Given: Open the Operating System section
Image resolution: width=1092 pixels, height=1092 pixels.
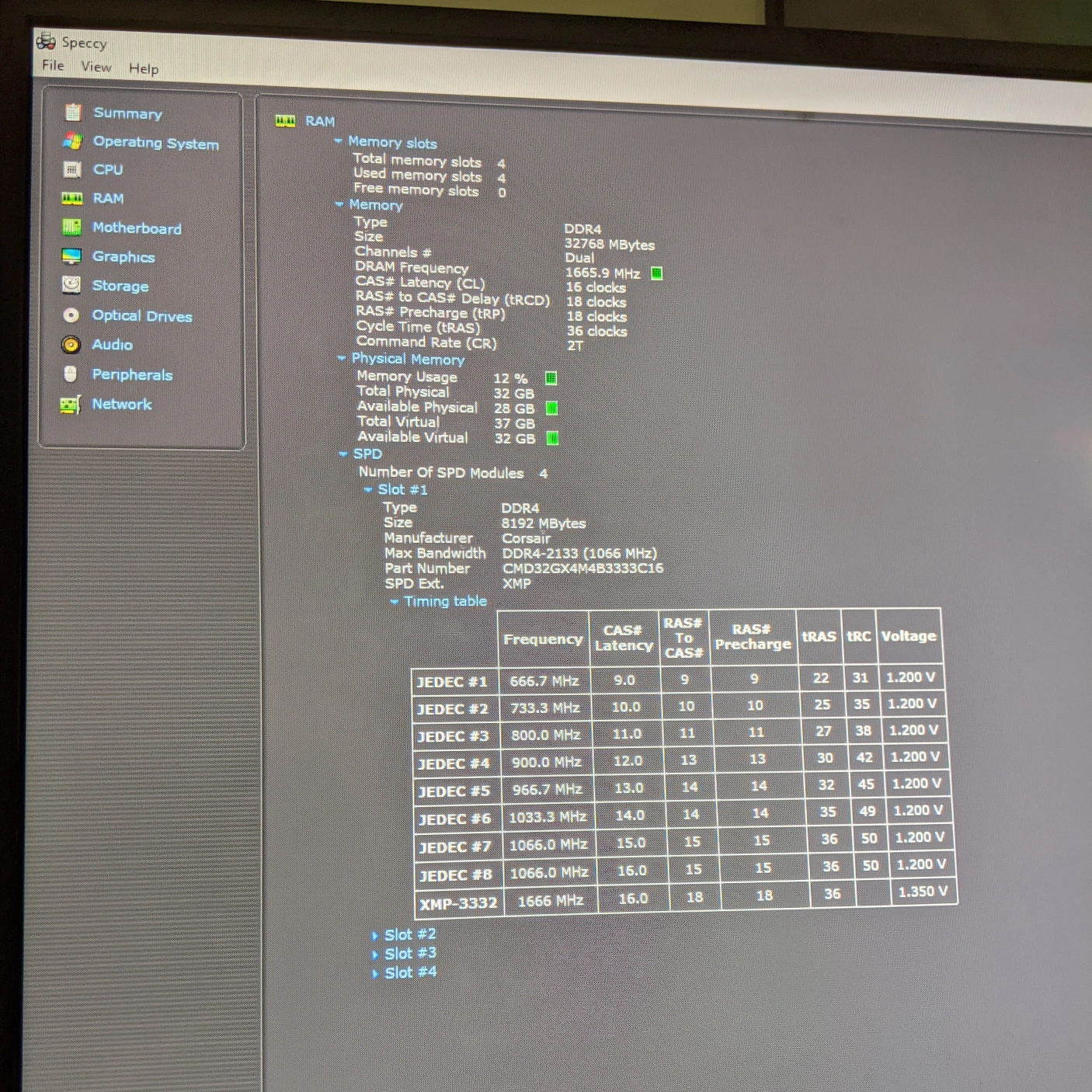Looking at the screenshot, I should (x=156, y=143).
